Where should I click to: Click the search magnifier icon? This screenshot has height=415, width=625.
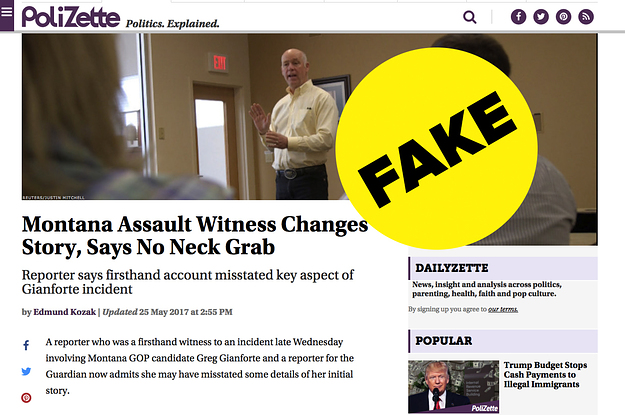[470, 17]
